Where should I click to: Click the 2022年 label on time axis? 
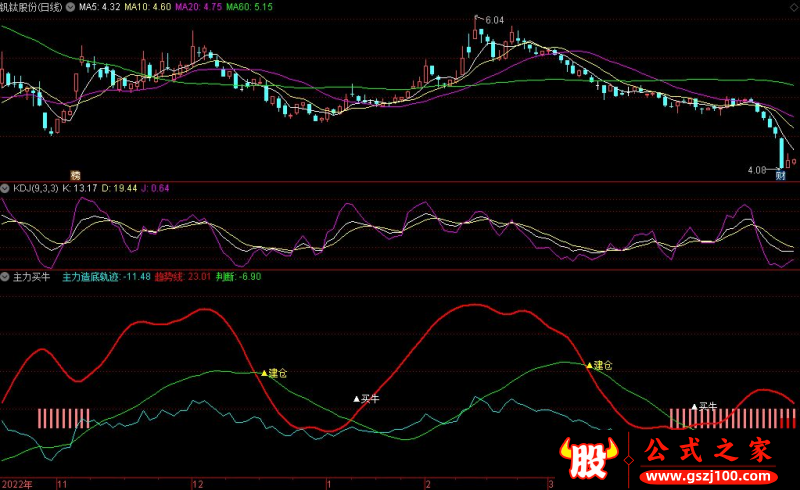[x=17, y=484]
